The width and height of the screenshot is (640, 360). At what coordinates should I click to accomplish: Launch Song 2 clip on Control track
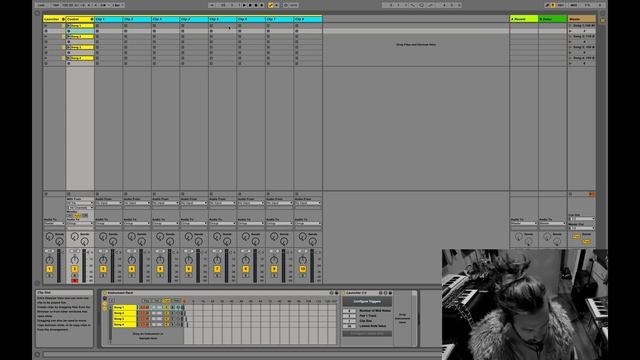pyautogui.click(x=69, y=36)
